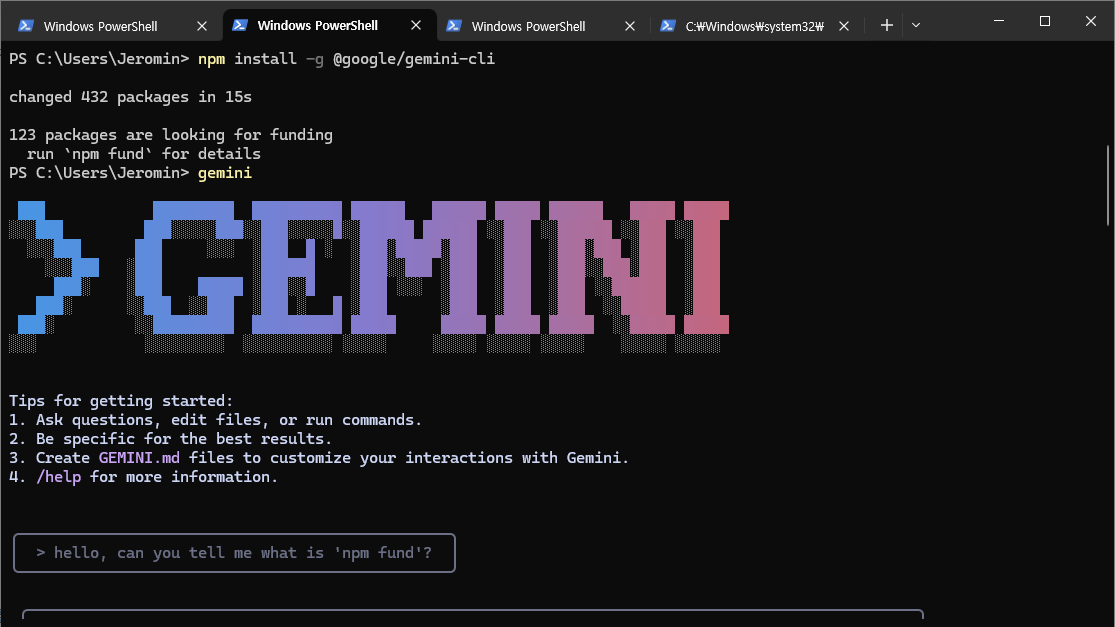The height and width of the screenshot is (627, 1115).
Task: Click 'run `npm fund` for details' line
Action: click(144, 154)
